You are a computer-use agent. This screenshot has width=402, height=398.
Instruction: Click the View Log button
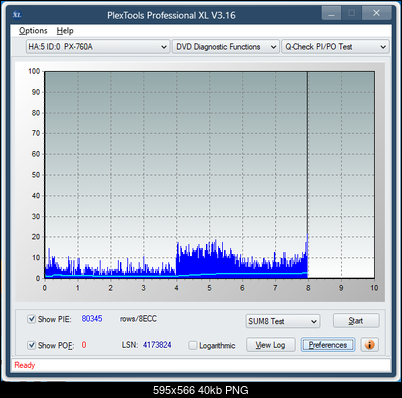(271, 345)
